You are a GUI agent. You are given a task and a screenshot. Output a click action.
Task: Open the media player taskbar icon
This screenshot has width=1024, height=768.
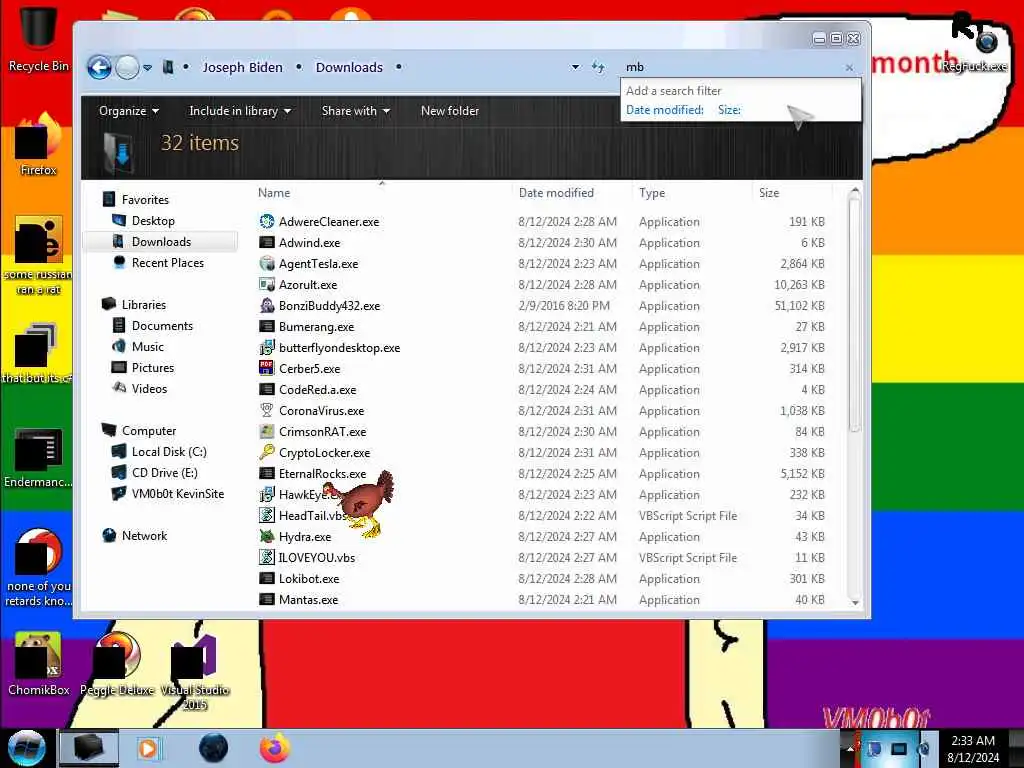pos(150,748)
